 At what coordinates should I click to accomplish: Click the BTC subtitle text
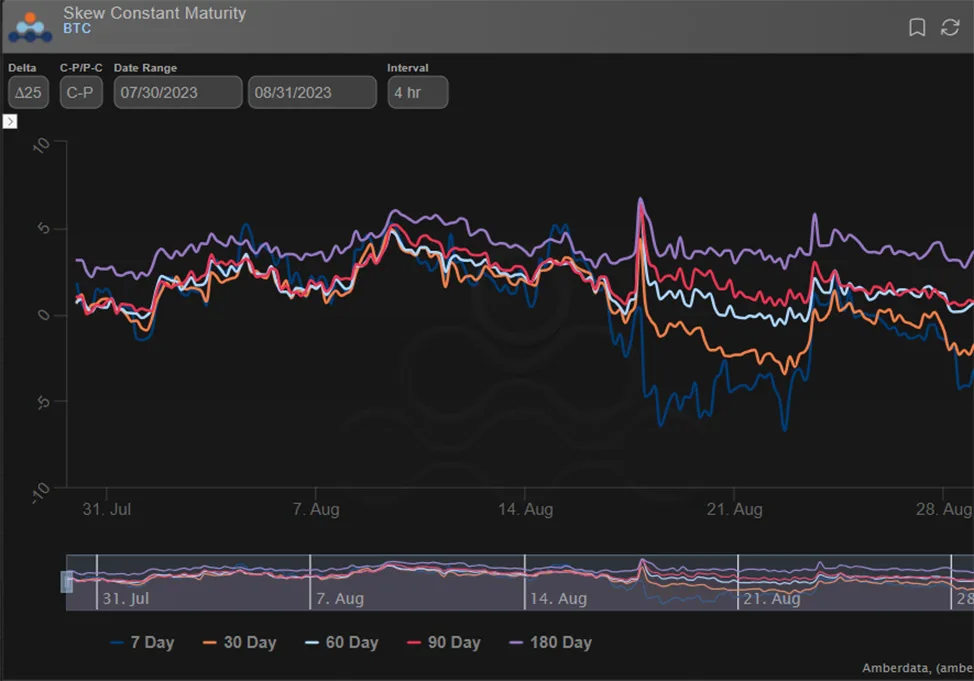coord(77,29)
